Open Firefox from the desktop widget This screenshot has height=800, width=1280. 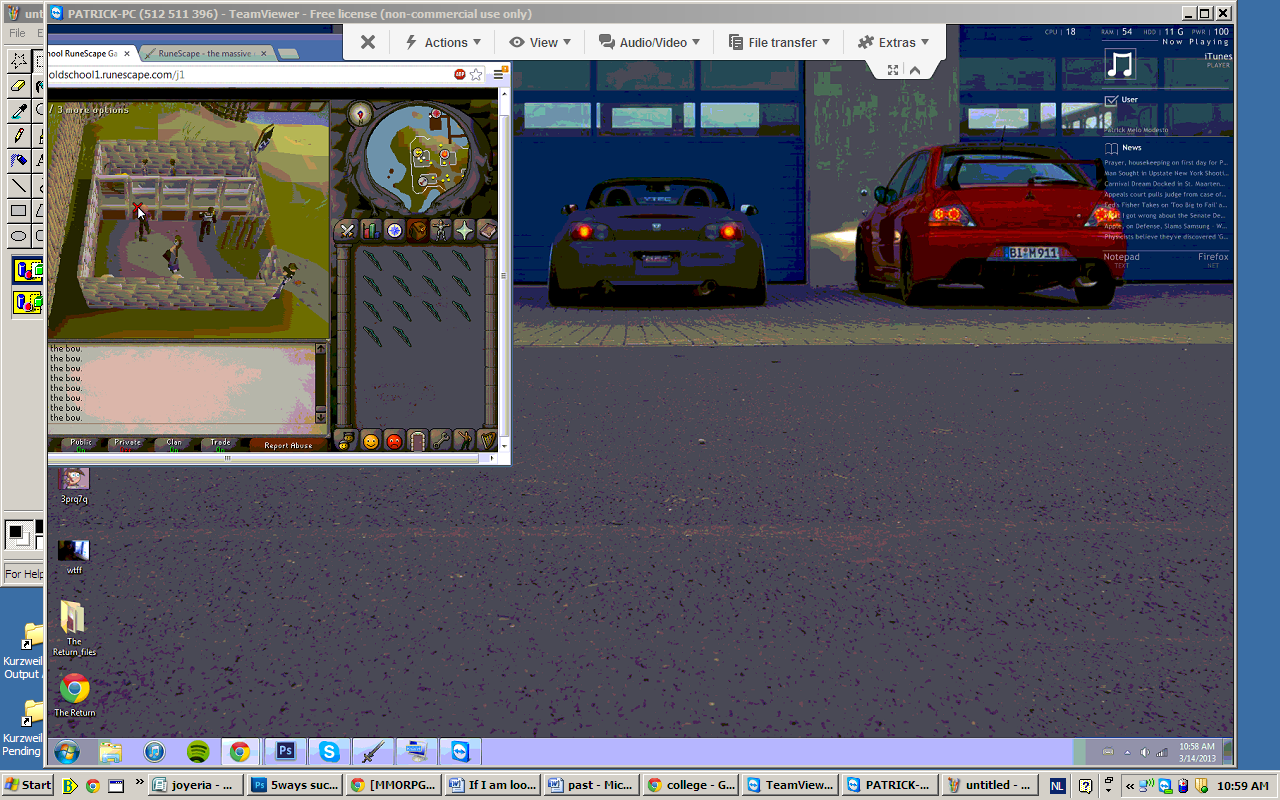point(1213,257)
